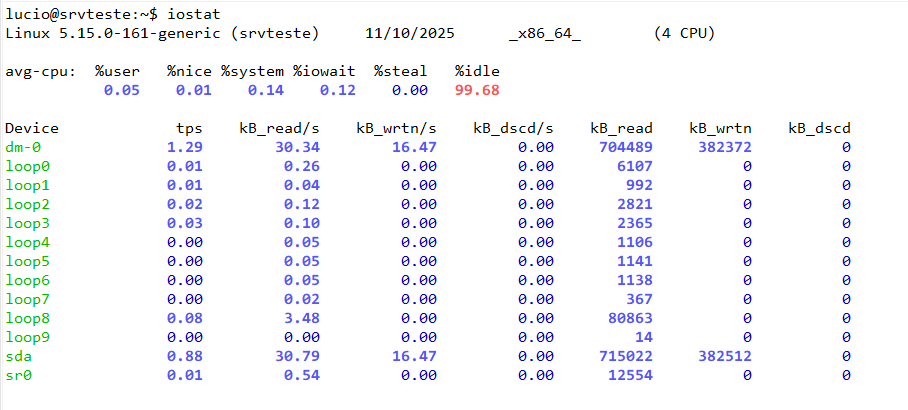Viewport: 908px width, 410px height.
Task: Click the %idle value 99.68
Action: click(x=477, y=90)
